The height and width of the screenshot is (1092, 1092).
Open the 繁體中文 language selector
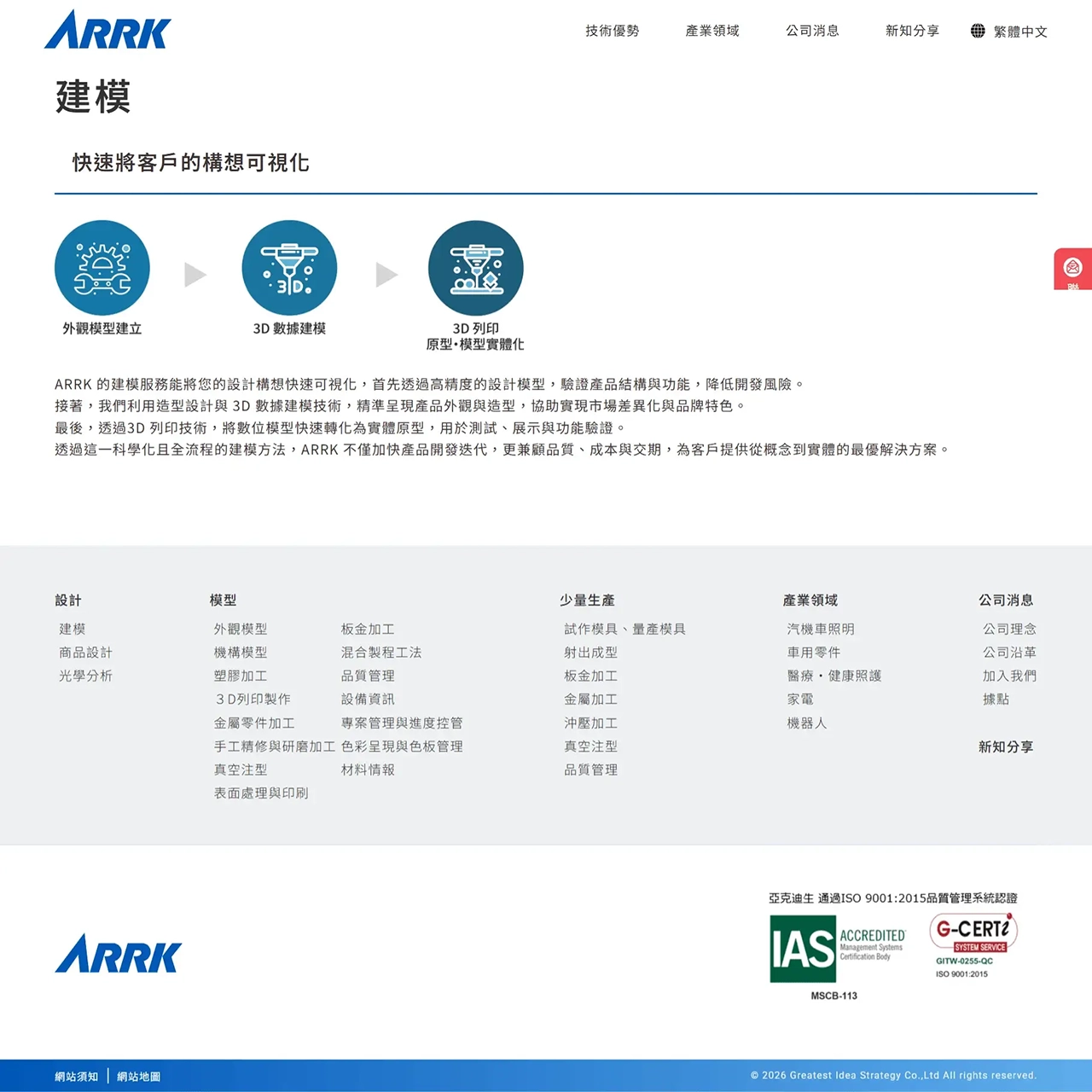pos(1020,32)
